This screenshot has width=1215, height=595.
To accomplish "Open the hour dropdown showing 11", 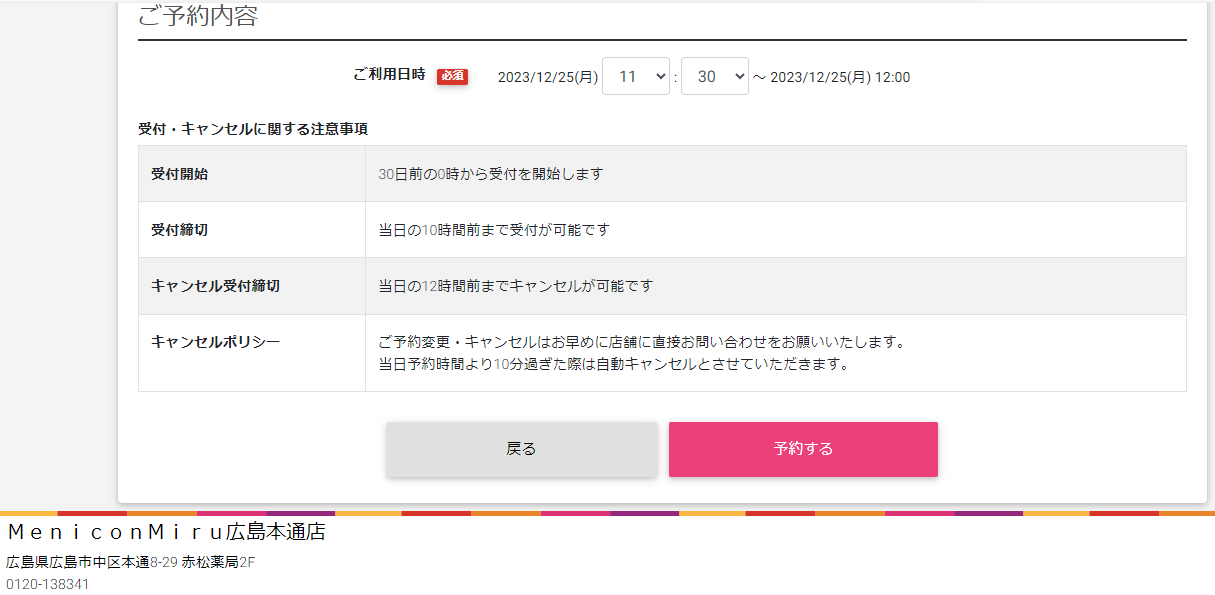I will click(635, 76).
